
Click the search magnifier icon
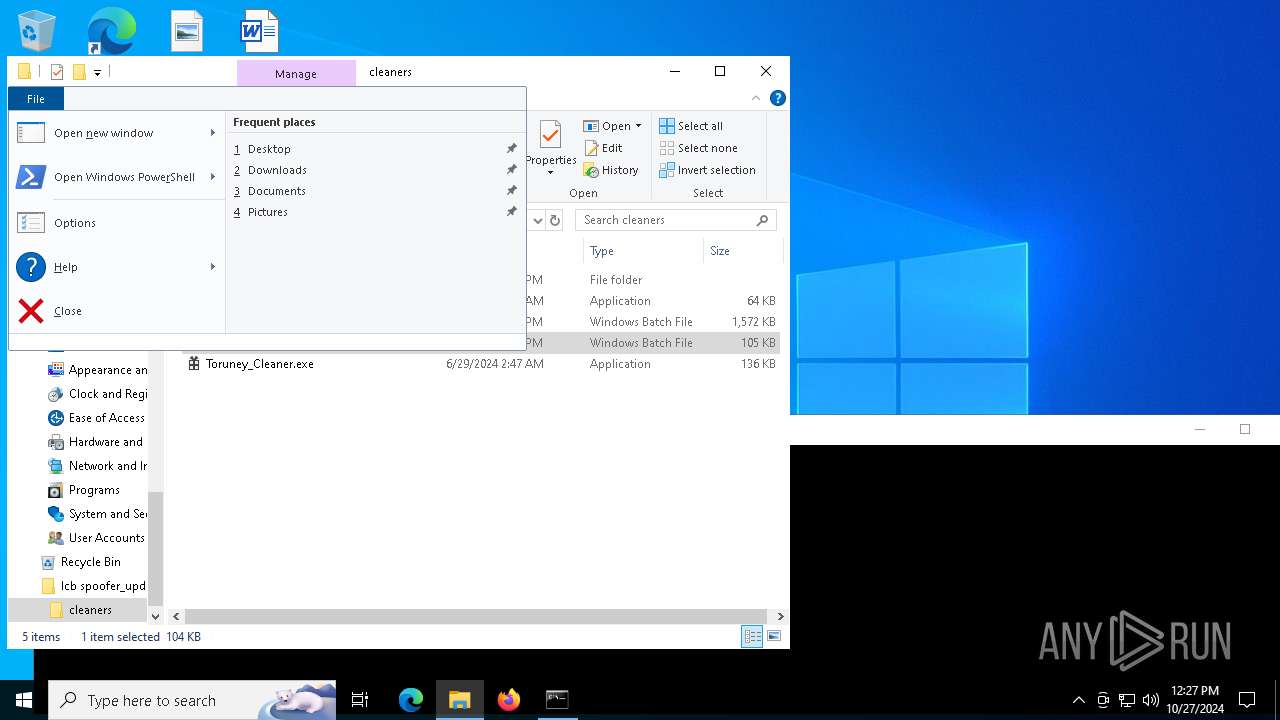click(762, 220)
